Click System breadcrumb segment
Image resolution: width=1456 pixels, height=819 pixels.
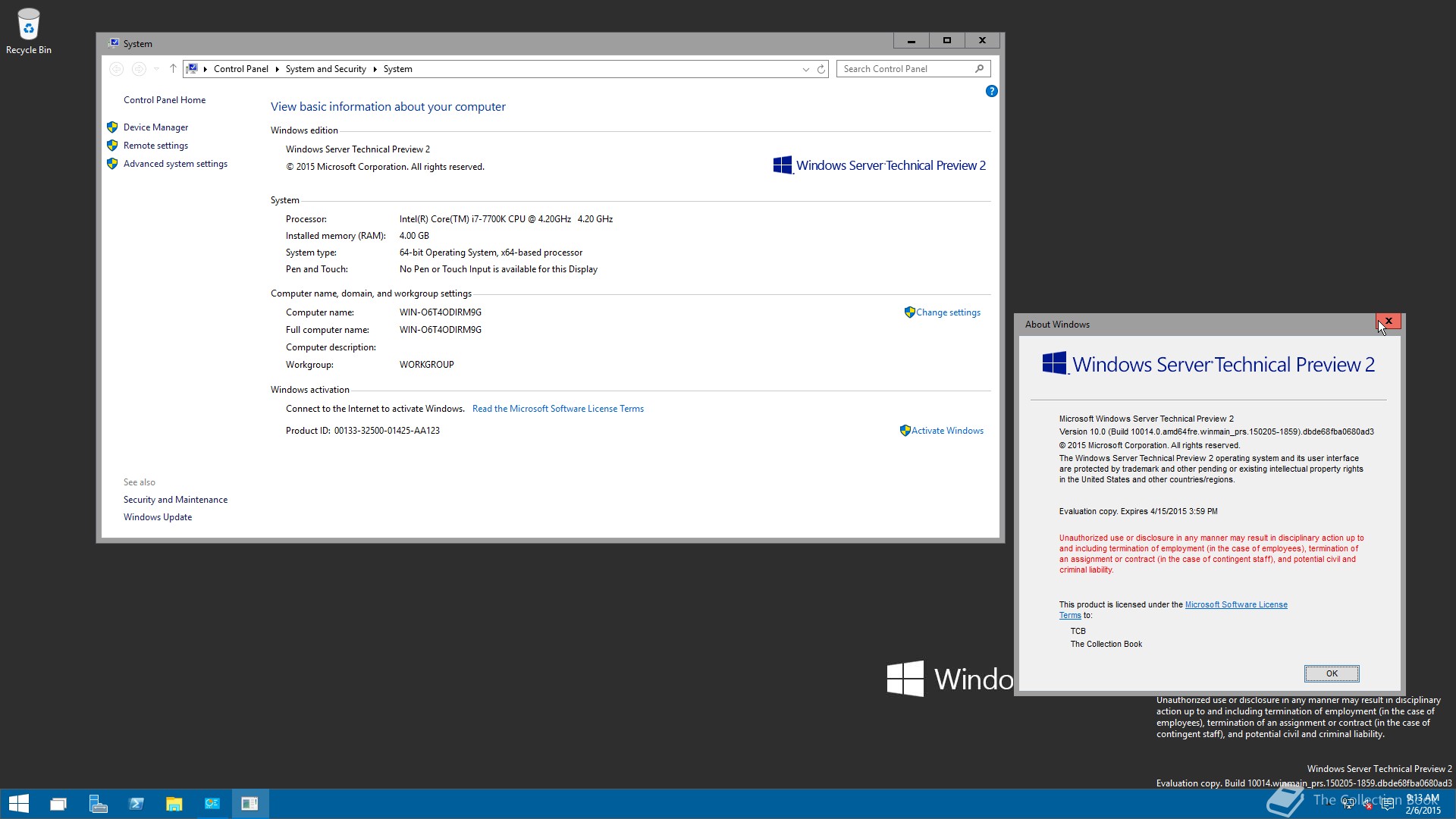(397, 69)
